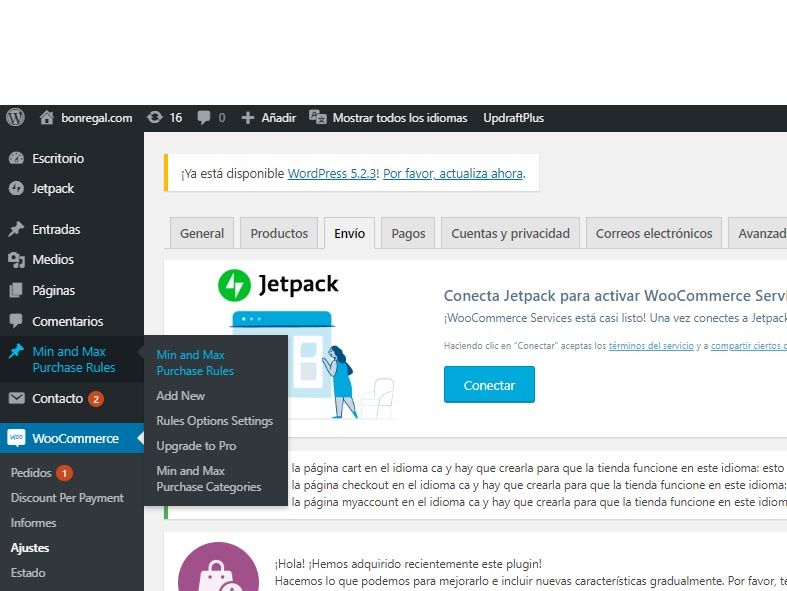Click the Medios media icon
The width and height of the screenshot is (787, 591).
click(x=16, y=260)
